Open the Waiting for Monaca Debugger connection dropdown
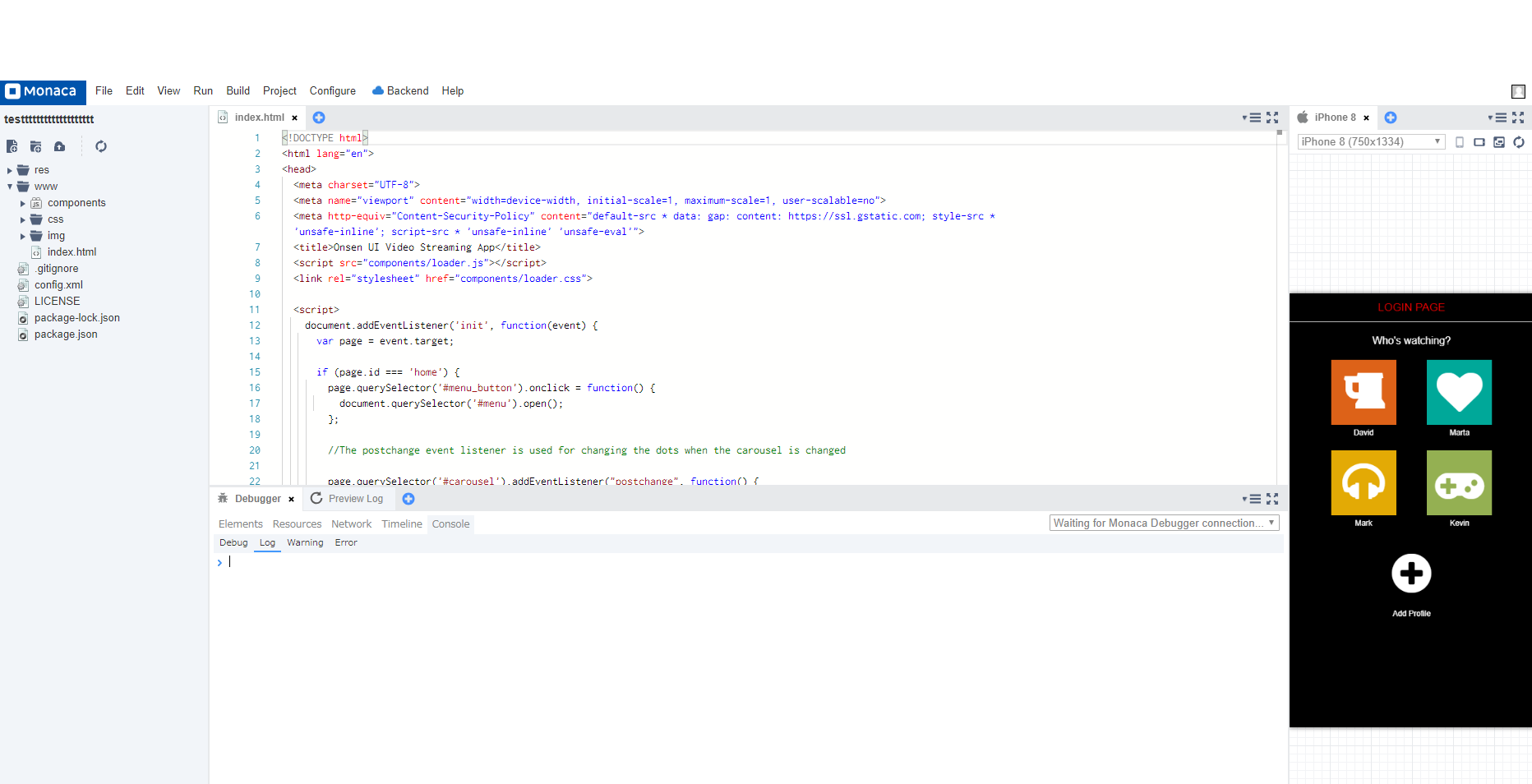Image resolution: width=1532 pixels, height=784 pixels. point(1165,523)
